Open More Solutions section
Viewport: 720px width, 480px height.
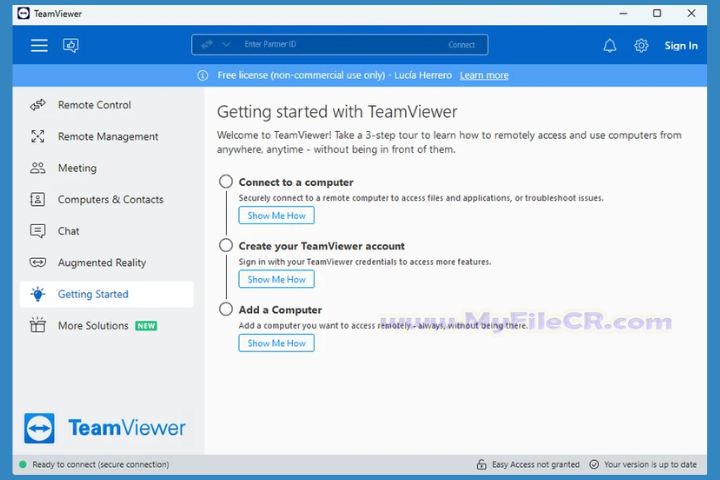click(x=107, y=326)
